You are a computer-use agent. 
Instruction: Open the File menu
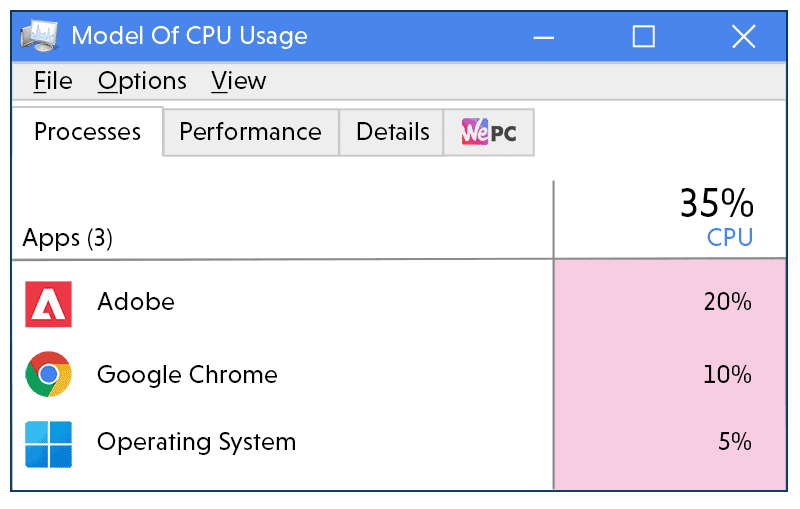(53, 81)
